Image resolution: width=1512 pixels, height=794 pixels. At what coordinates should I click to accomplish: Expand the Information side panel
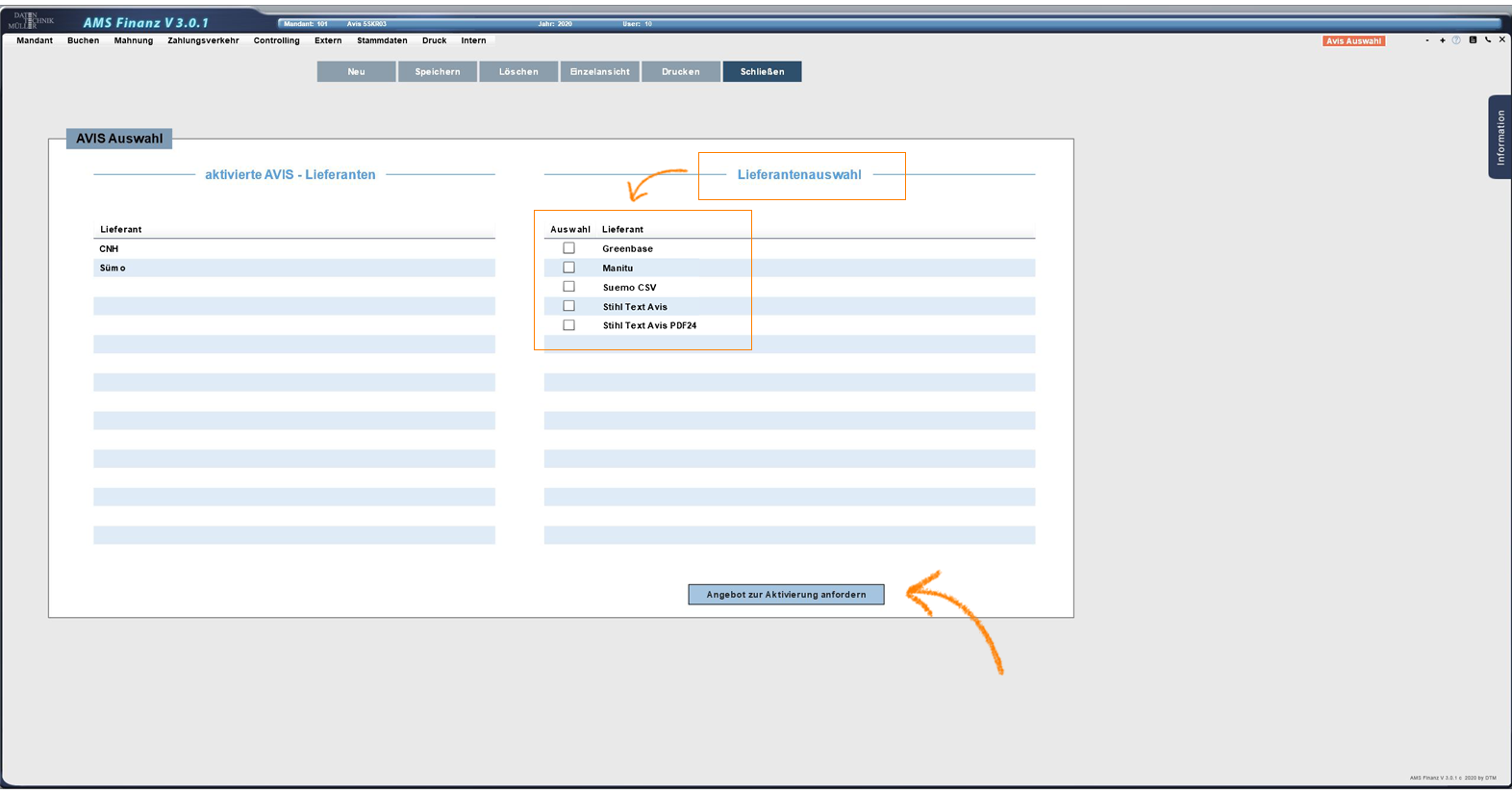[1499, 137]
